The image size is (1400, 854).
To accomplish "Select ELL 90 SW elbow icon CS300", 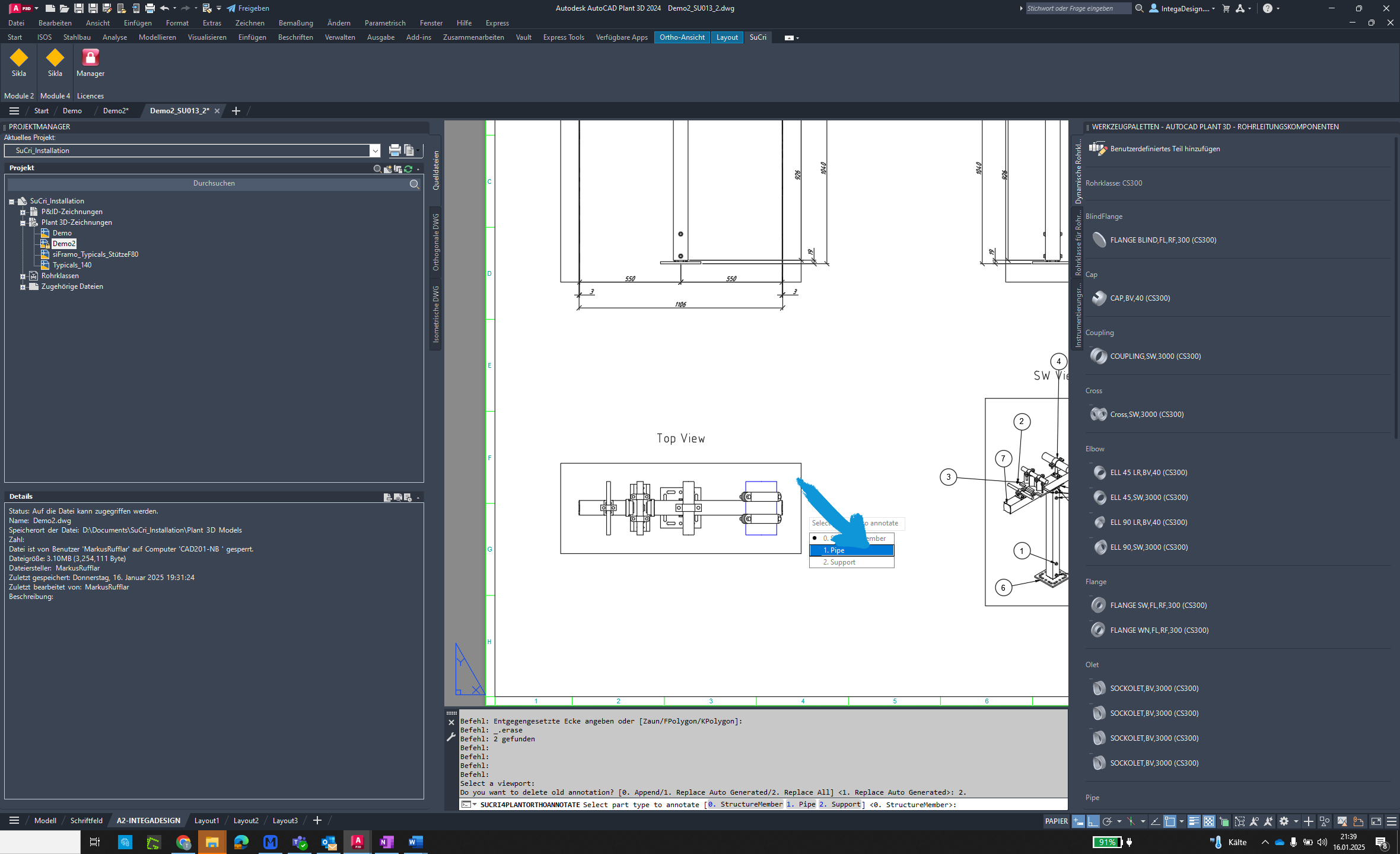I will (x=1099, y=547).
